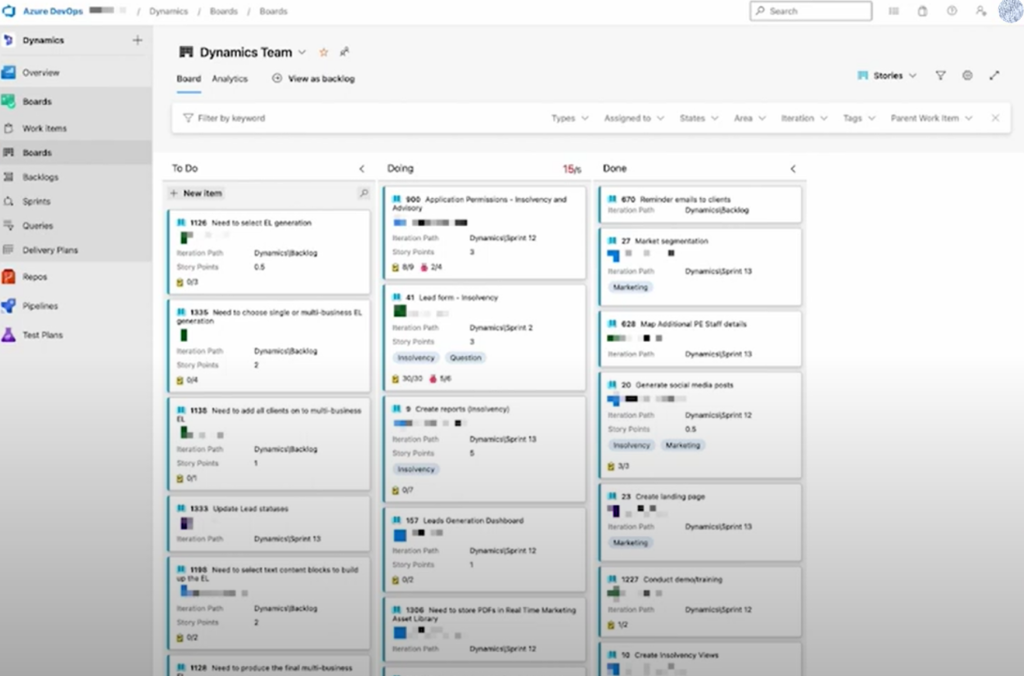
Task: Collapse the To Do column
Action: pyautogui.click(x=362, y=169)
